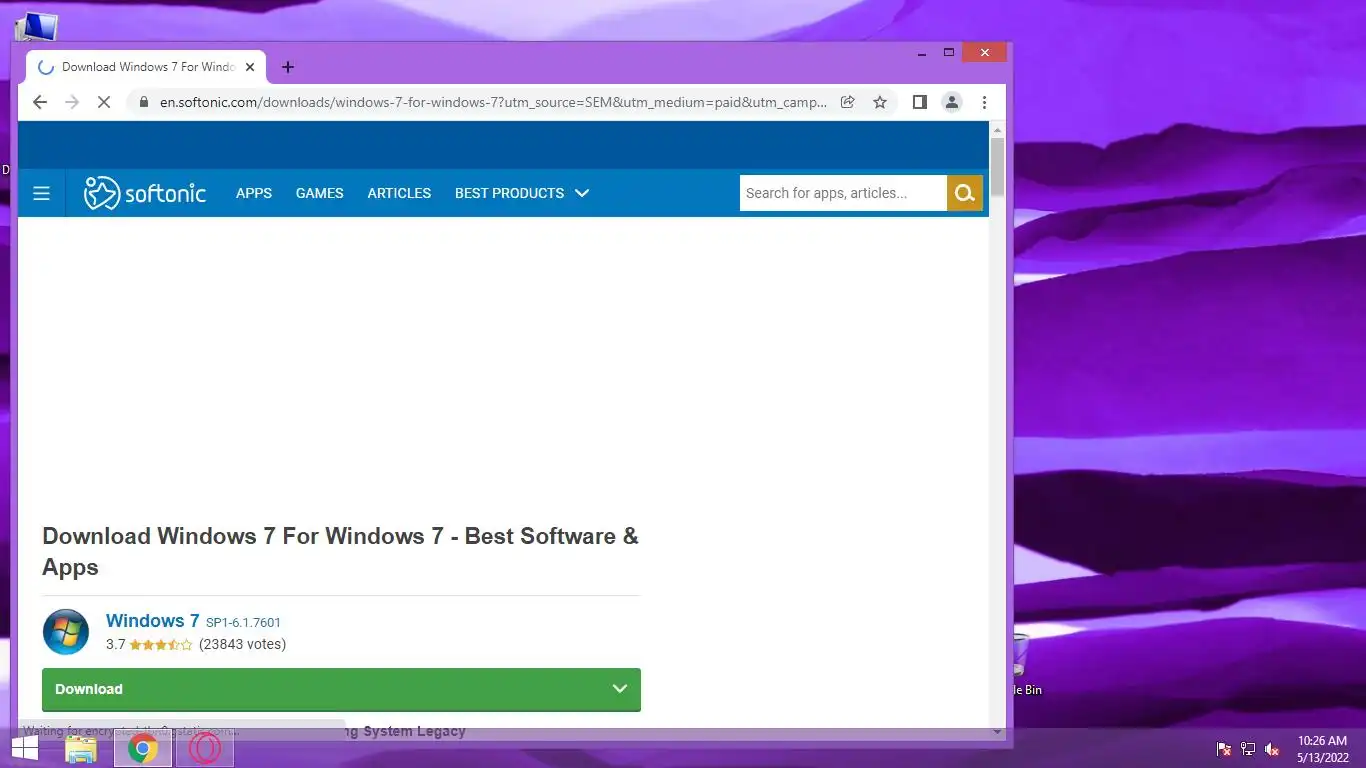Click version SP1-6.1.7601 text
Viewport: 1366px width, 768px height.
tap(243, 622)
